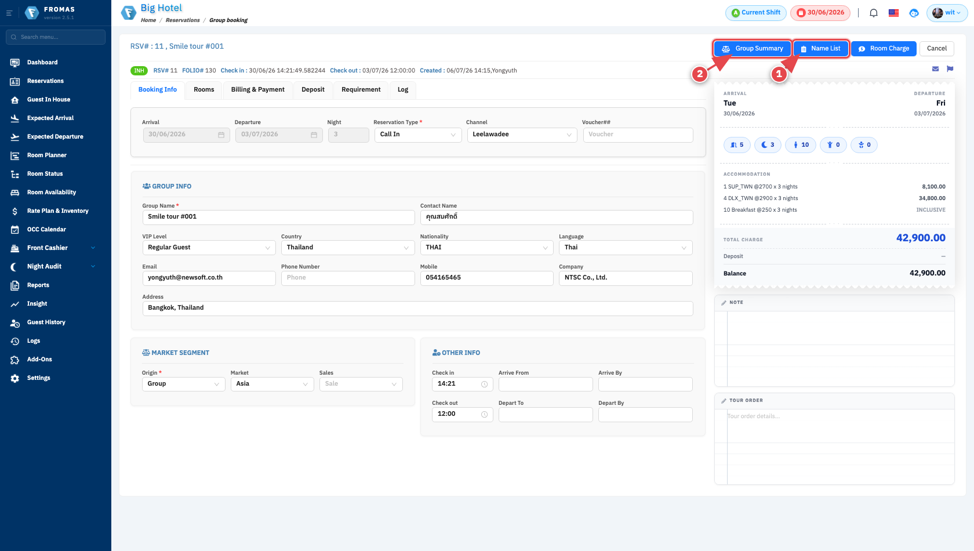
Task: Expand the Front Cashier menu
Action: [x=55, y=248]
